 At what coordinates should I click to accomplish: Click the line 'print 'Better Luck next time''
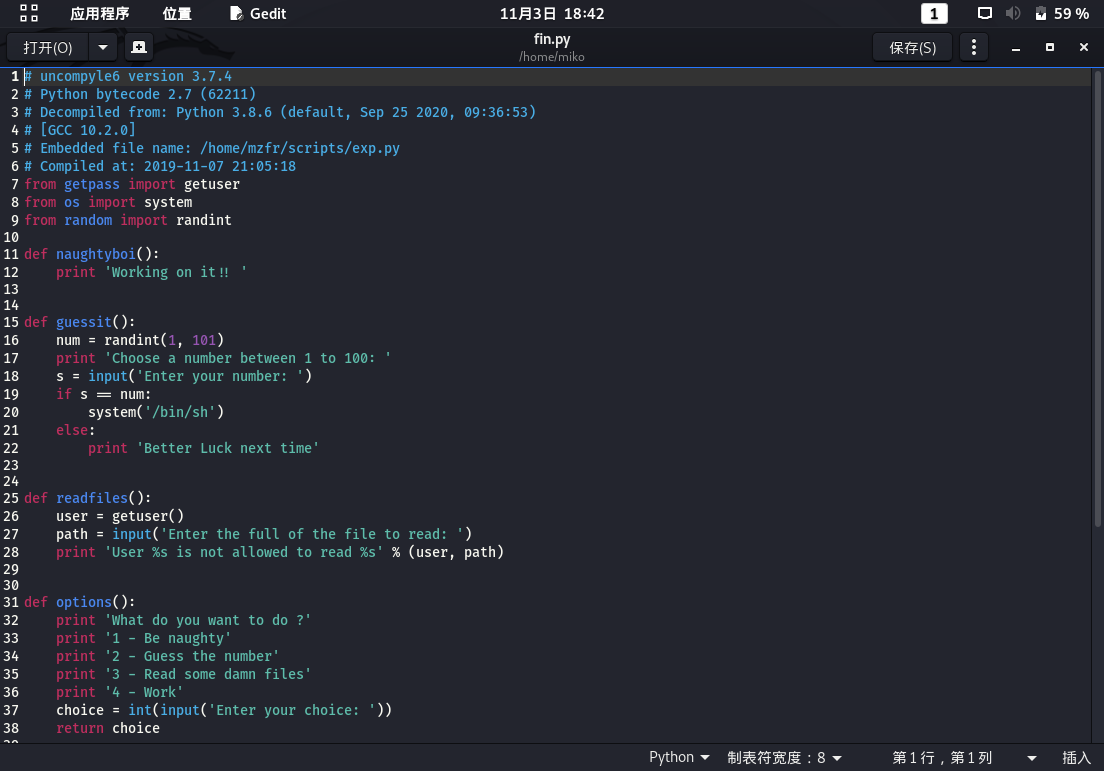tap(203, 448)
